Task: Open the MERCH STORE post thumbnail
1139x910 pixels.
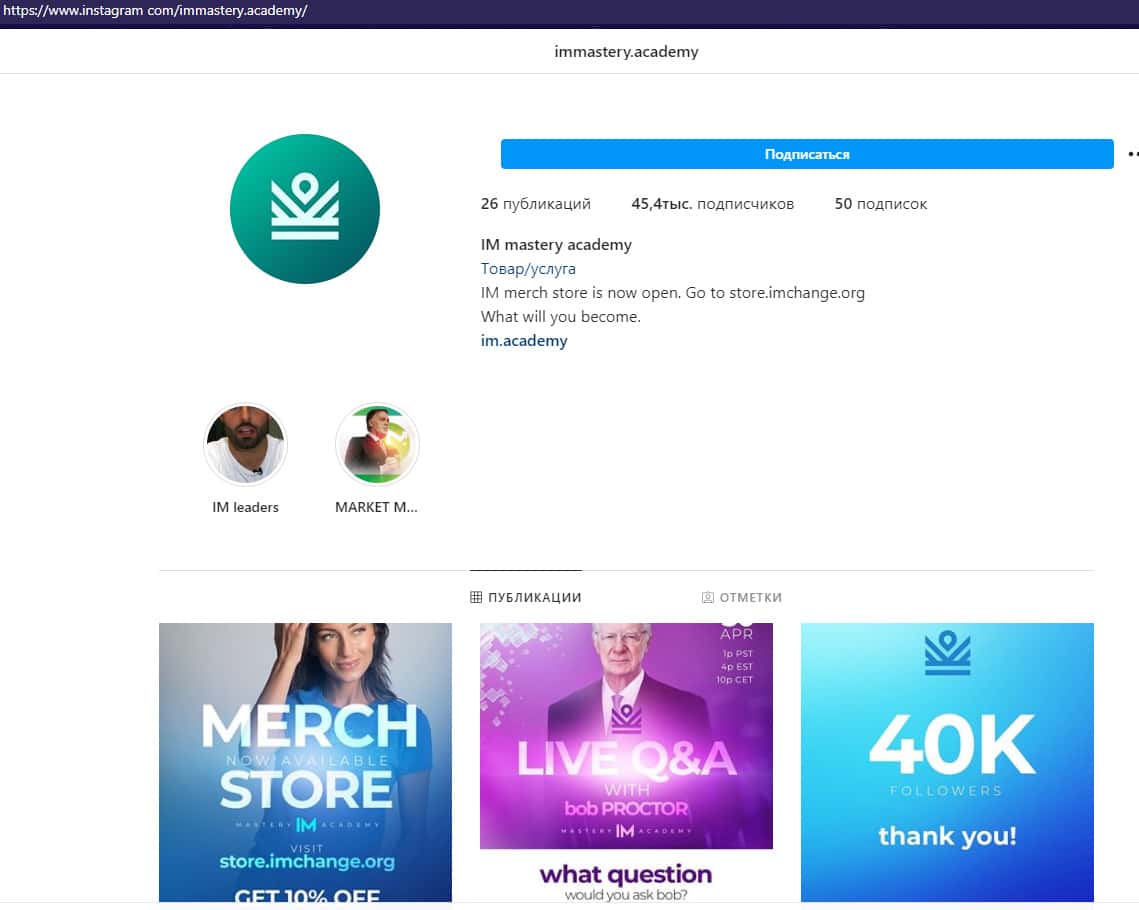Action: pos(305,762)
